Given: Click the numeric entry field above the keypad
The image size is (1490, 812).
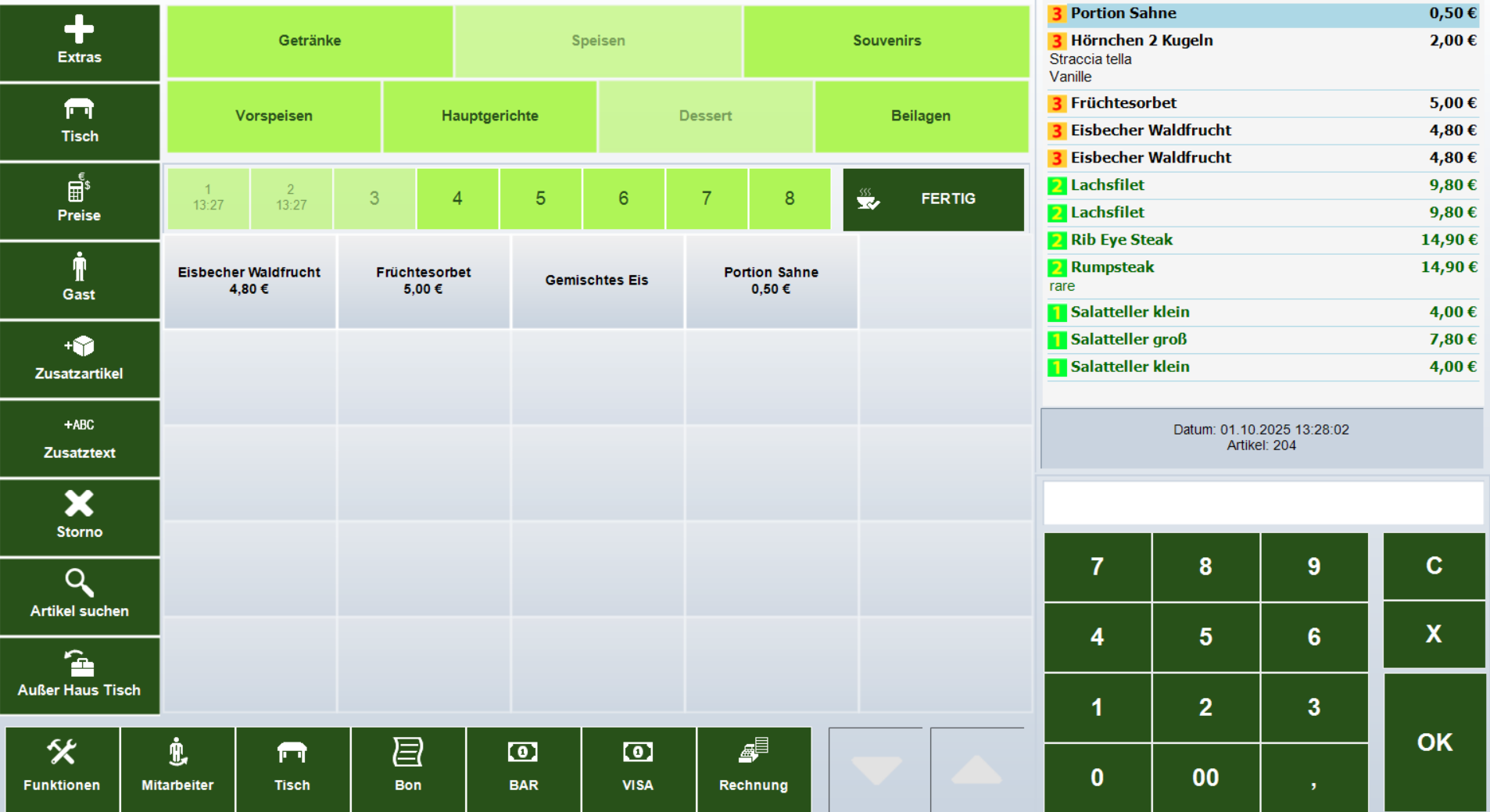Looking at the screenshot, I should (x=1263, y=503).
